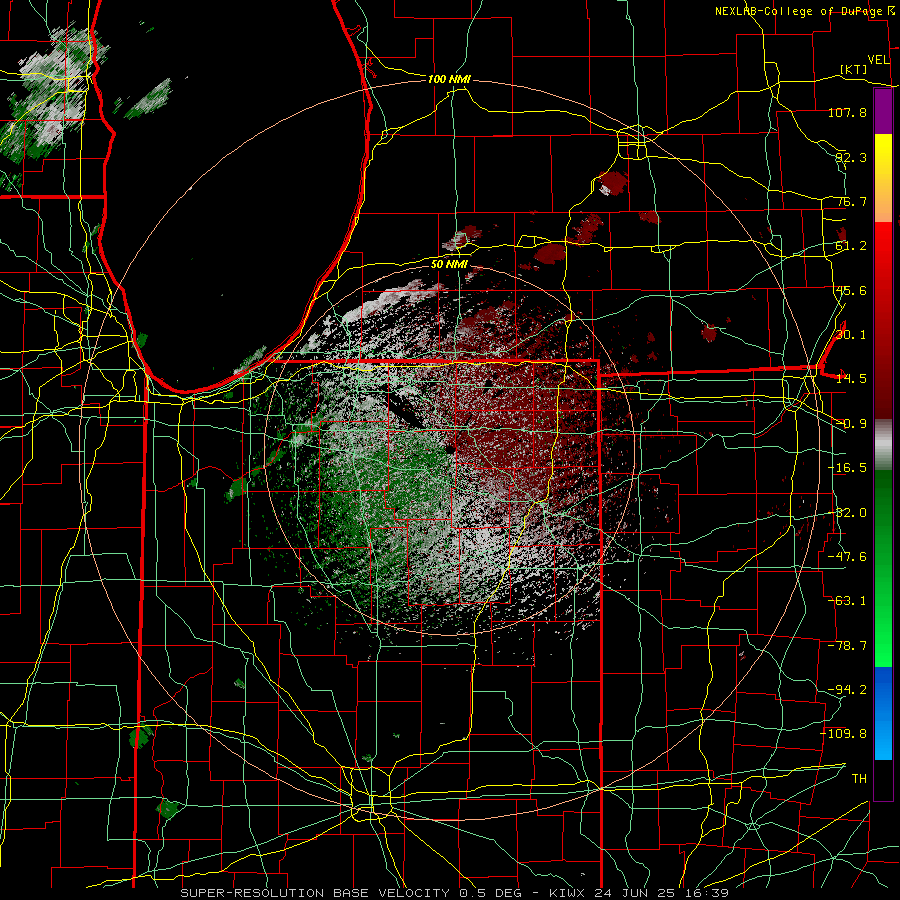Click the VEL legend title
This screenshot has height=900, width=900.
(x=878, y=60)
